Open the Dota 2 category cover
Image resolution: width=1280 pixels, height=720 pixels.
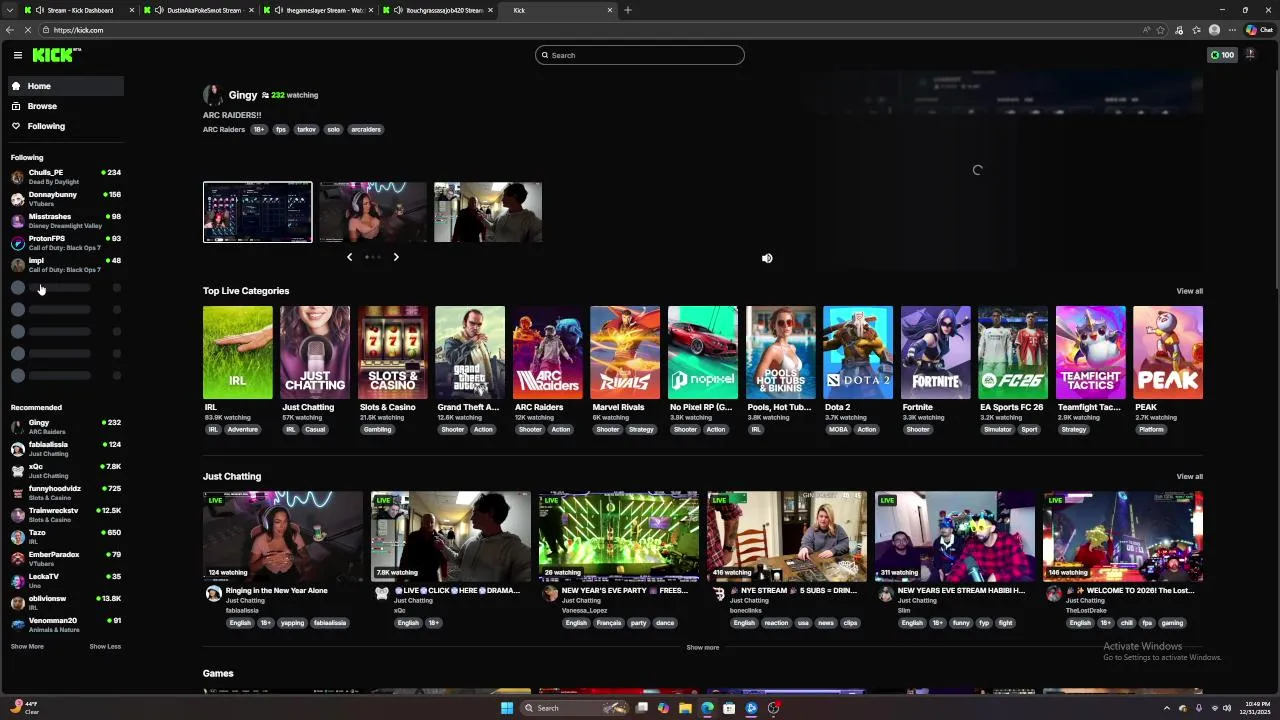858,352
